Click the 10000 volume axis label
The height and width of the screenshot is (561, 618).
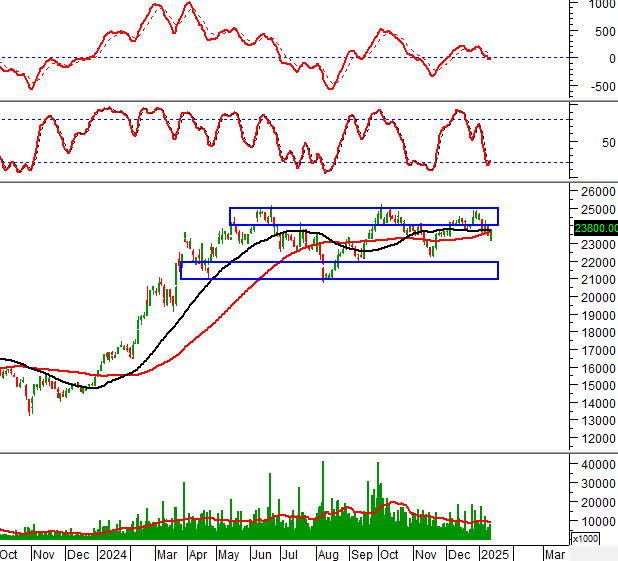click(596, 521)
